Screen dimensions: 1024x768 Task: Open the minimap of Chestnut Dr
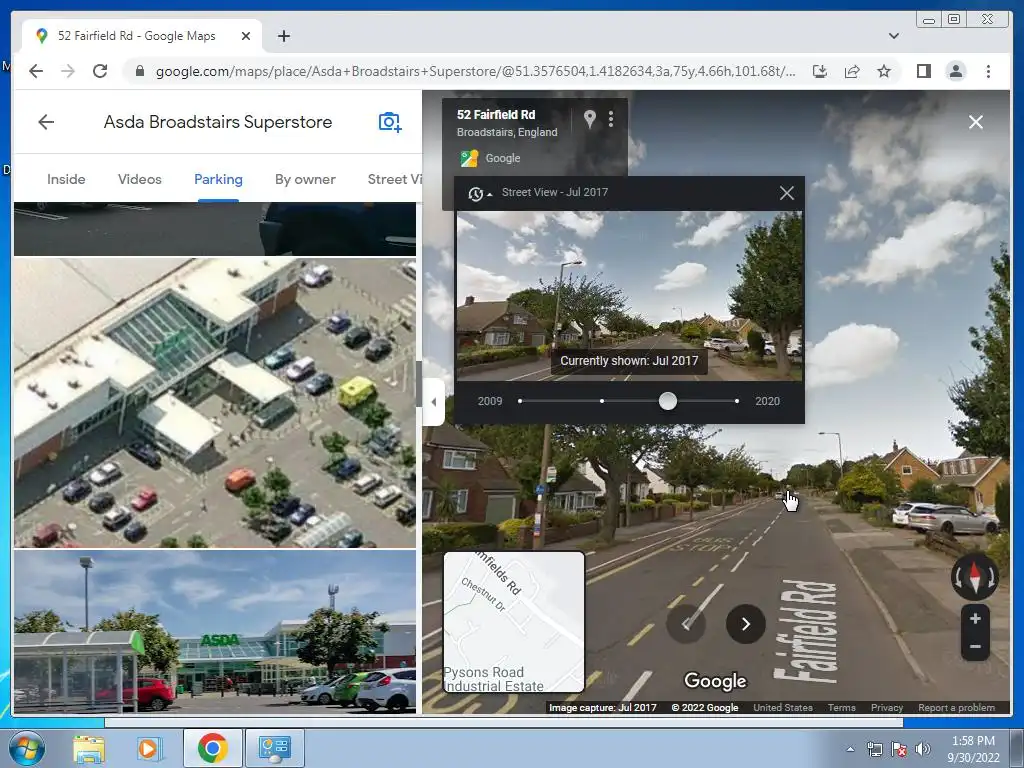514,622
